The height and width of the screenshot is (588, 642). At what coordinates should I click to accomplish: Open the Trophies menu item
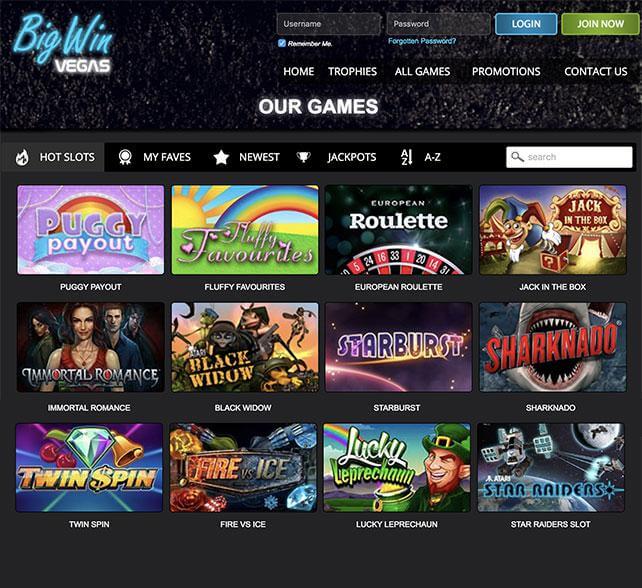(352, 71)
